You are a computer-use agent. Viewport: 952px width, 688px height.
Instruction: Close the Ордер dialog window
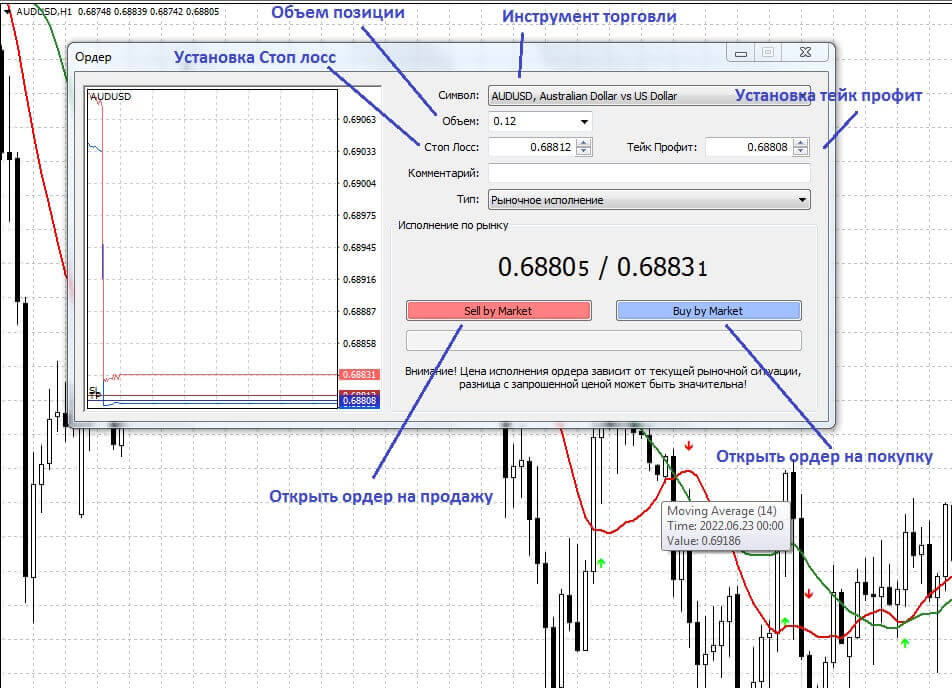pos(807,53)
